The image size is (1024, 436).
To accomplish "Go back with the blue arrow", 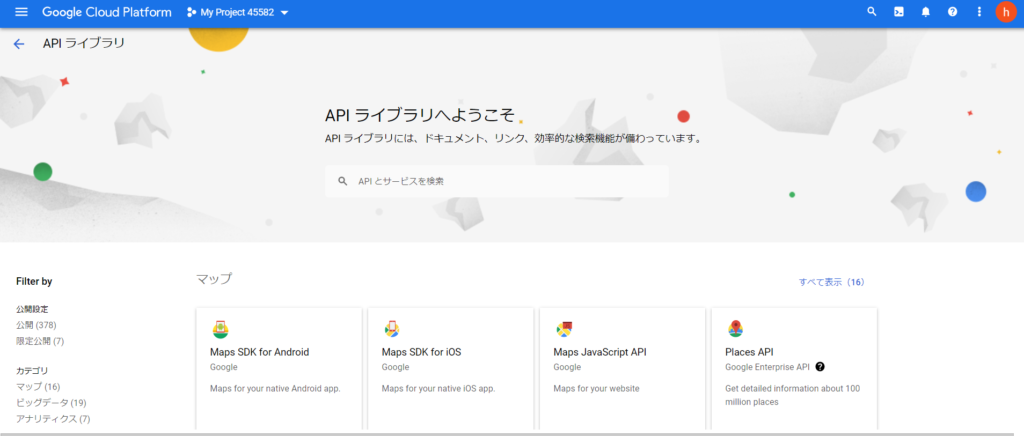I will (x=19, y=44).
